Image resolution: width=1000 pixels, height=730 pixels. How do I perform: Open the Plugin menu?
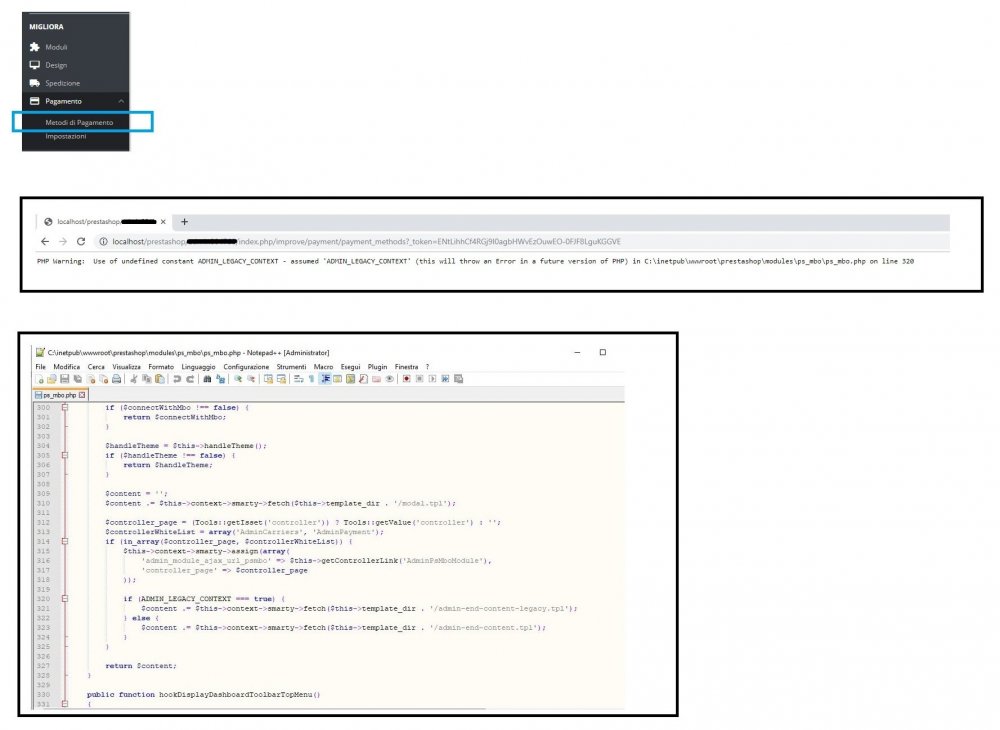click(378, 367)
